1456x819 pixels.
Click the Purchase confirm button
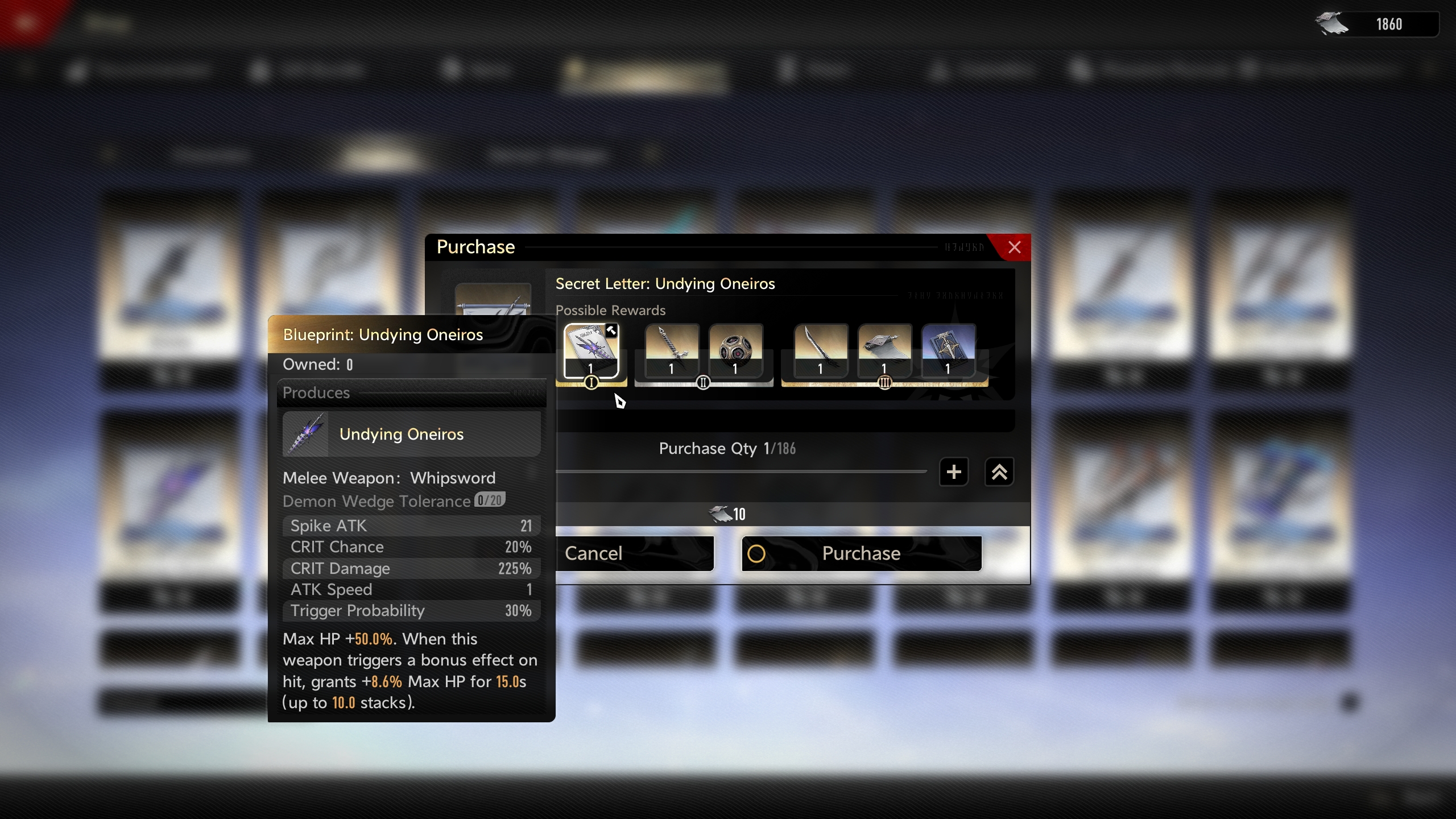point(861,553)
